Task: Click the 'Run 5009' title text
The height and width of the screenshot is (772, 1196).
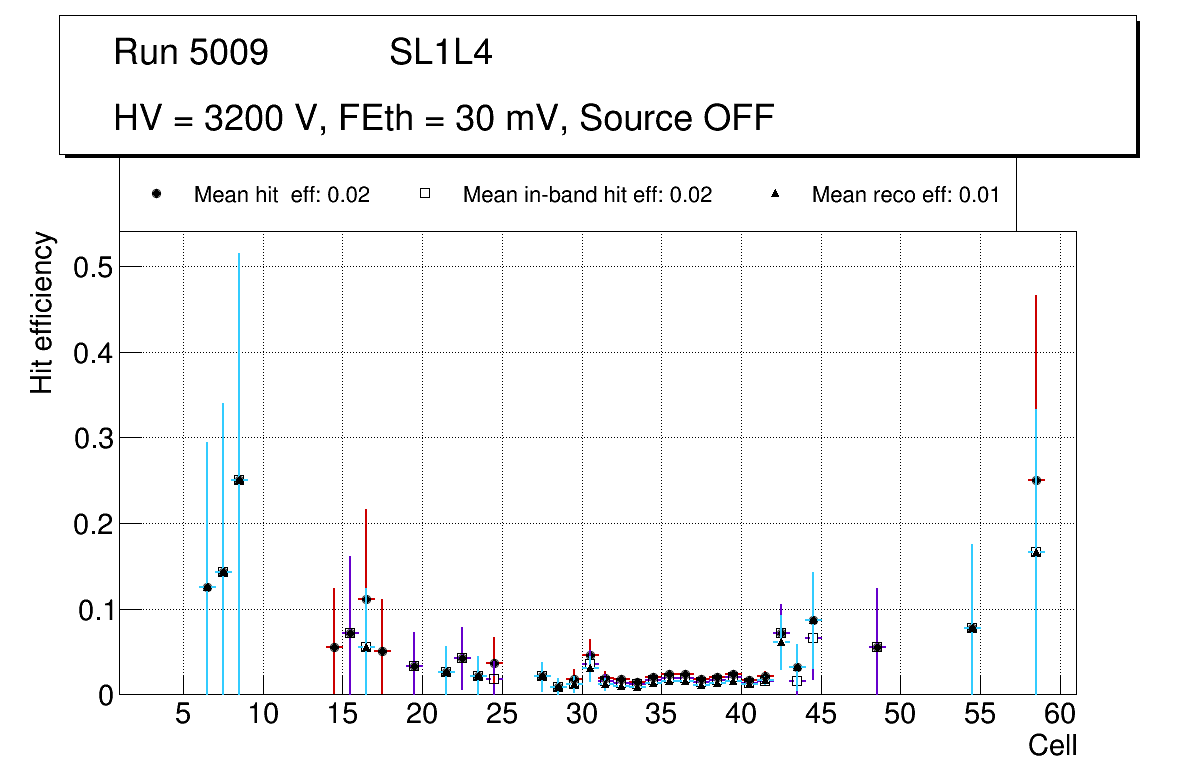Action: [191, 53]
